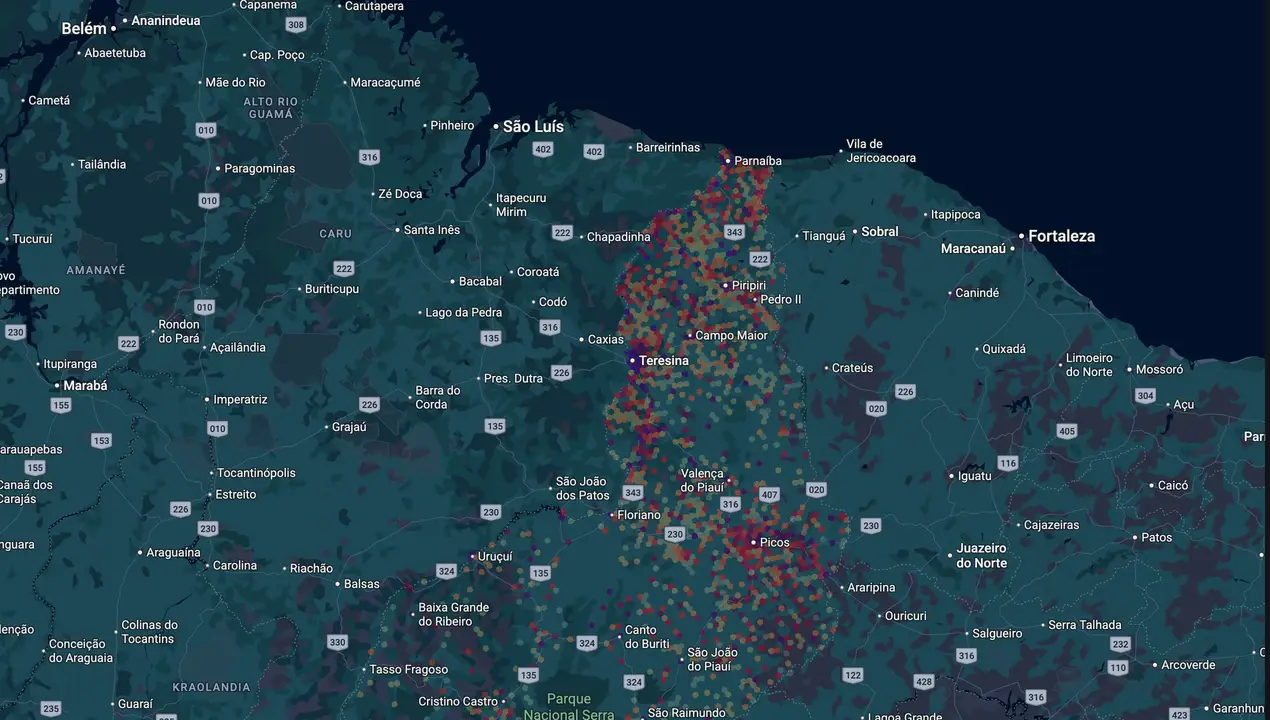Click the Pedro II label

[781, 300]
